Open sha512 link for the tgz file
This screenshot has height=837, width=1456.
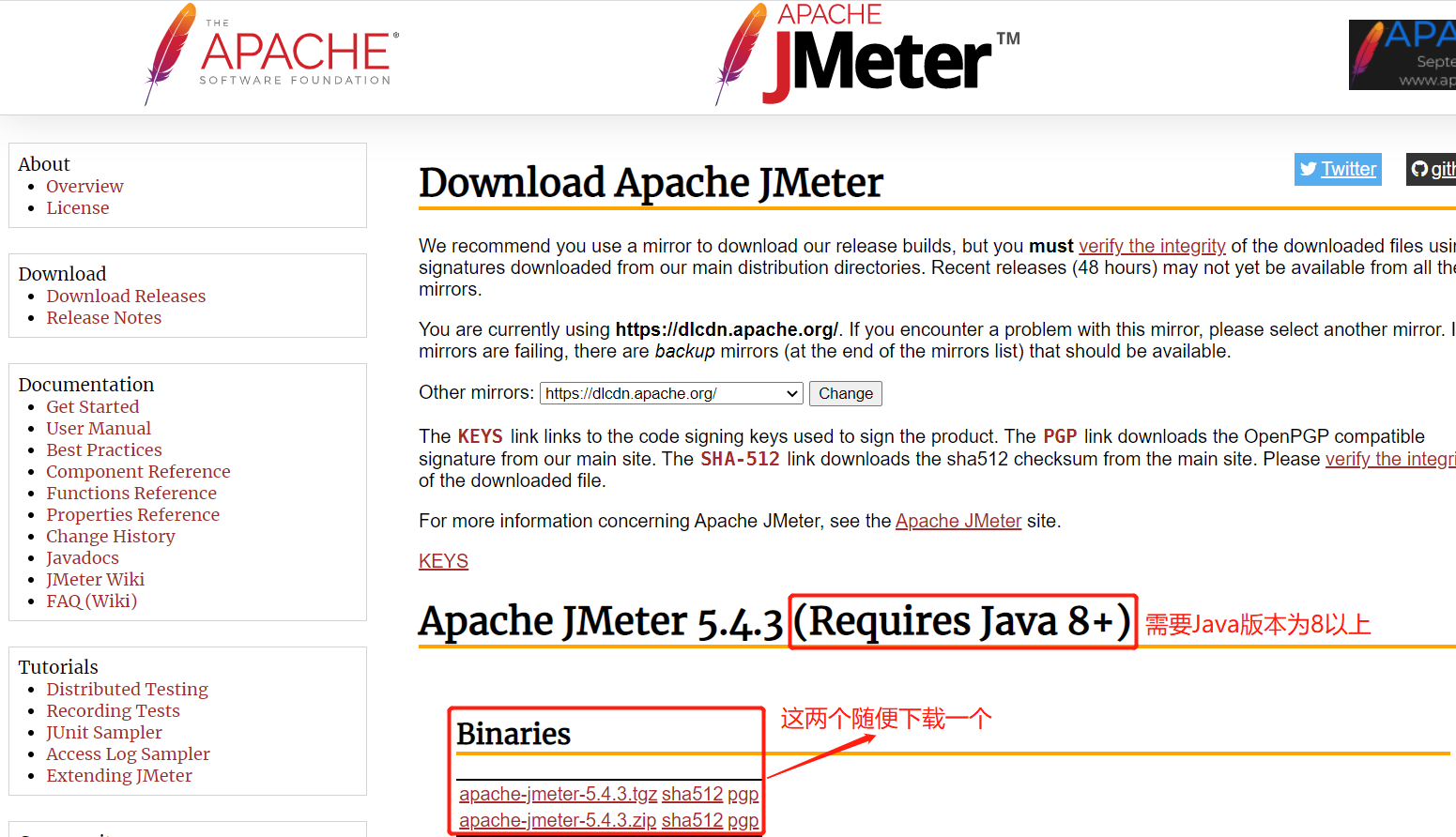click(x=693, y=794)
